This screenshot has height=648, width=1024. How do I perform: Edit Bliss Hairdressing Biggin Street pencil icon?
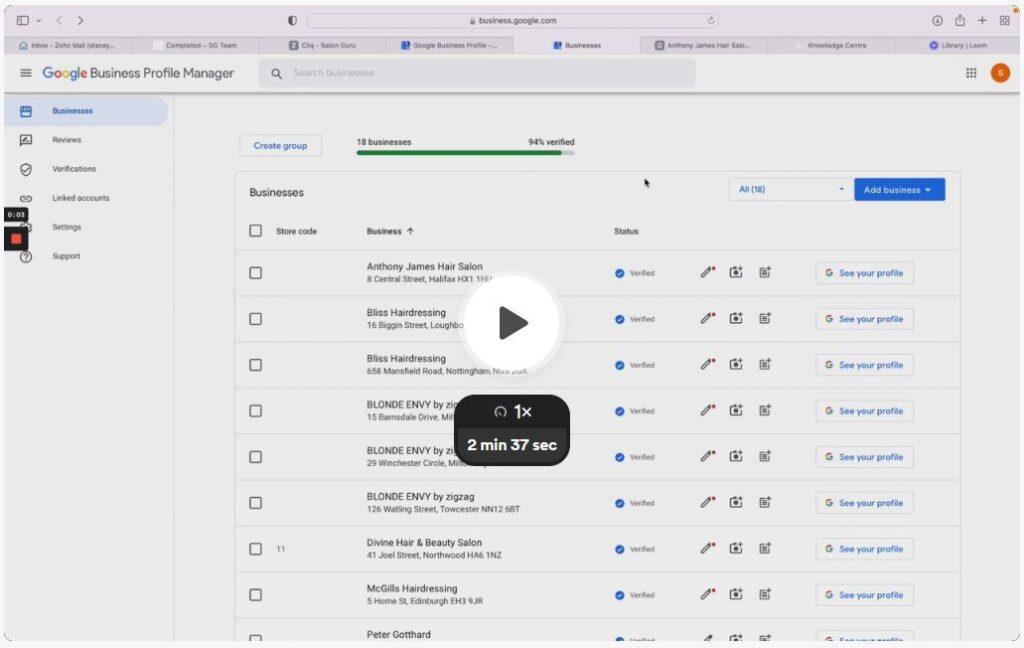707,318
